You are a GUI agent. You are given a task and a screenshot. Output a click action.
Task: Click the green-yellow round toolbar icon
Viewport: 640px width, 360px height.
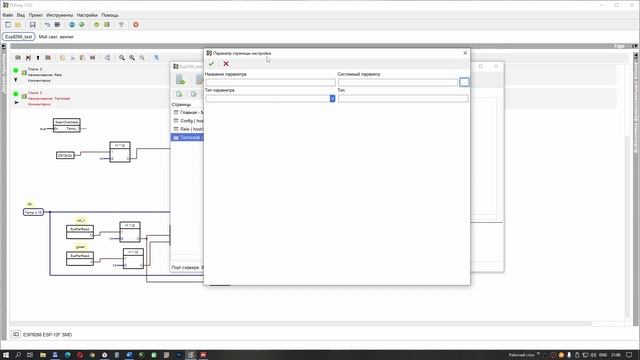(x=97, y=25)
